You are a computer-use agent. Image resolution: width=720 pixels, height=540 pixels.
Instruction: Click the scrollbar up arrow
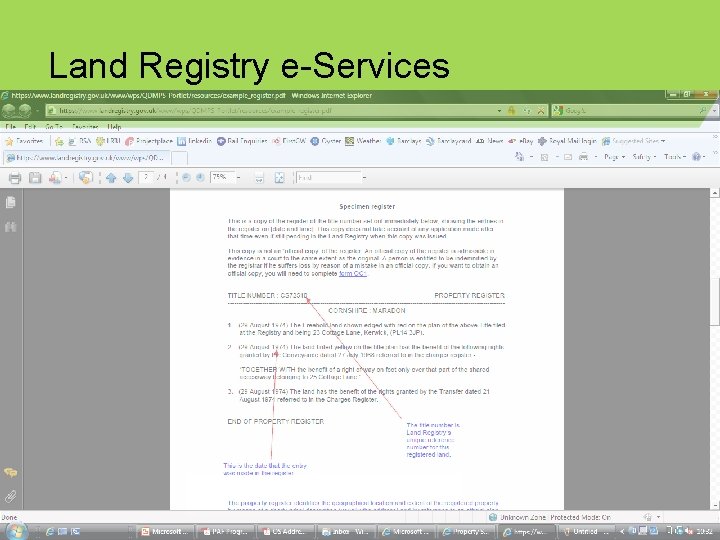(714, 193)
